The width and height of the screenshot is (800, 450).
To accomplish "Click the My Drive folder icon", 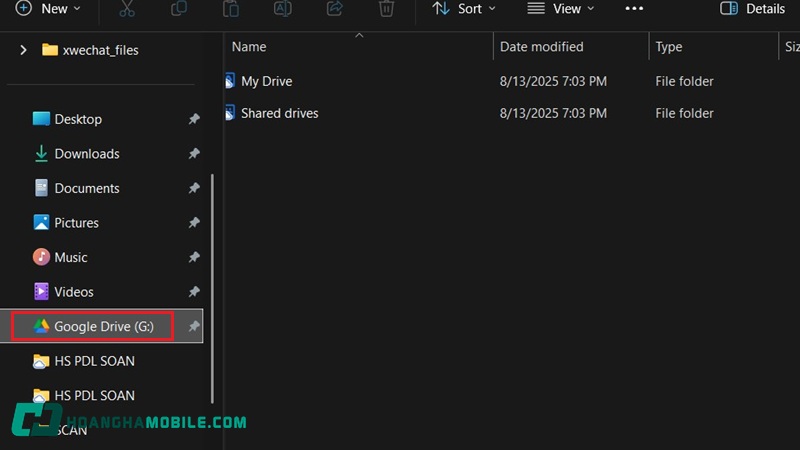I will click(230, 81).
